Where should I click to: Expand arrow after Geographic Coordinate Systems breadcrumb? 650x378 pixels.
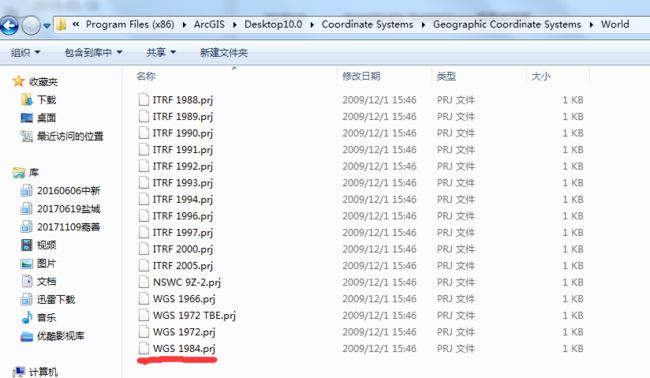pos(591,25)
